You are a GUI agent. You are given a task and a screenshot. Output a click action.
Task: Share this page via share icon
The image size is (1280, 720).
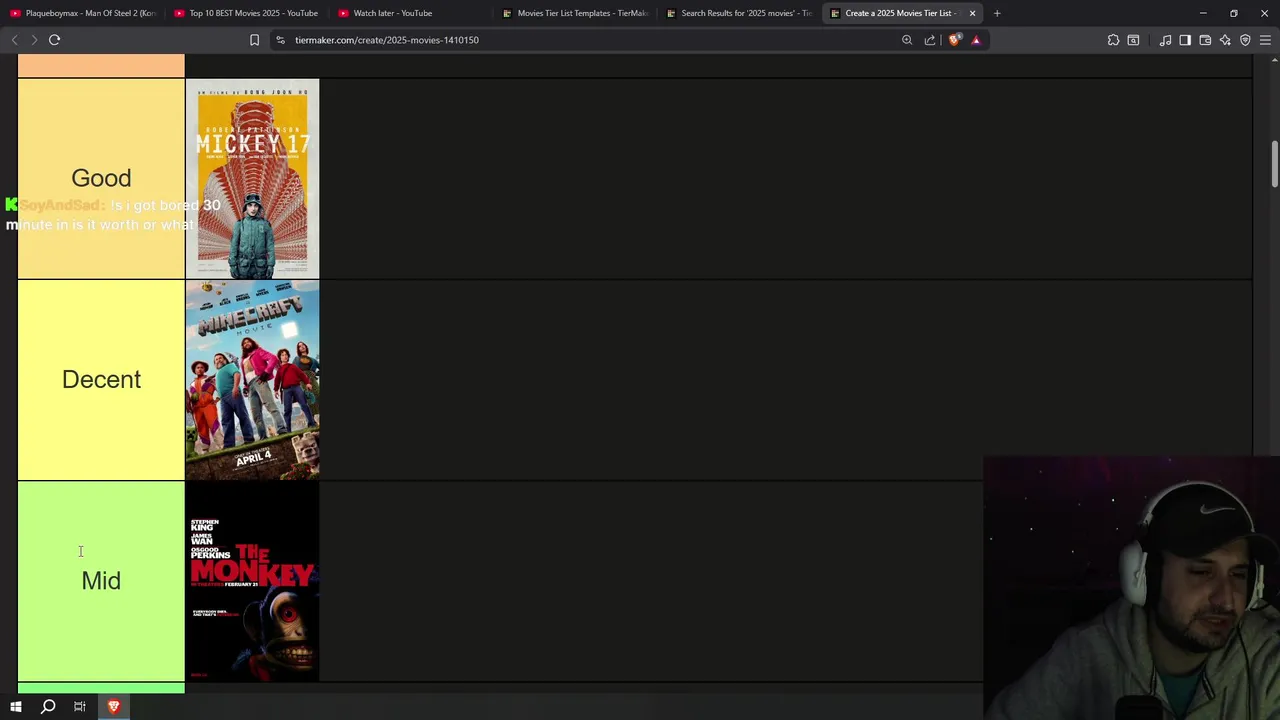coord(930,40)
